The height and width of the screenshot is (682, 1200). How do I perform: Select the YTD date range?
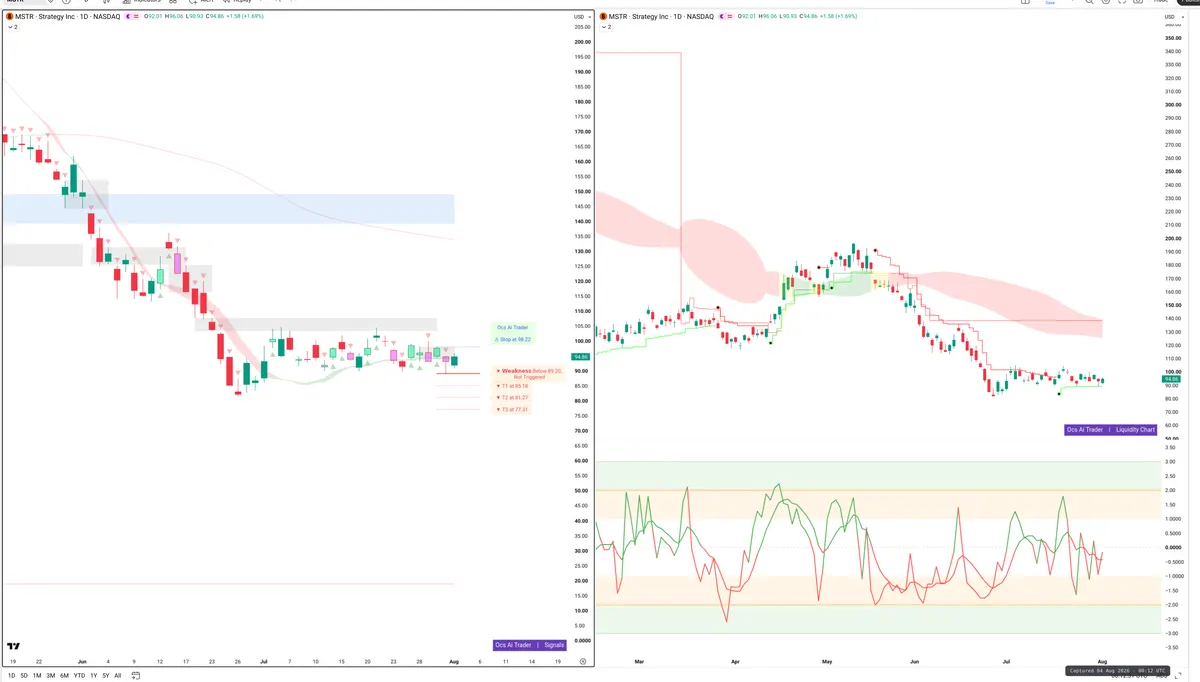[x=79, y=676]
